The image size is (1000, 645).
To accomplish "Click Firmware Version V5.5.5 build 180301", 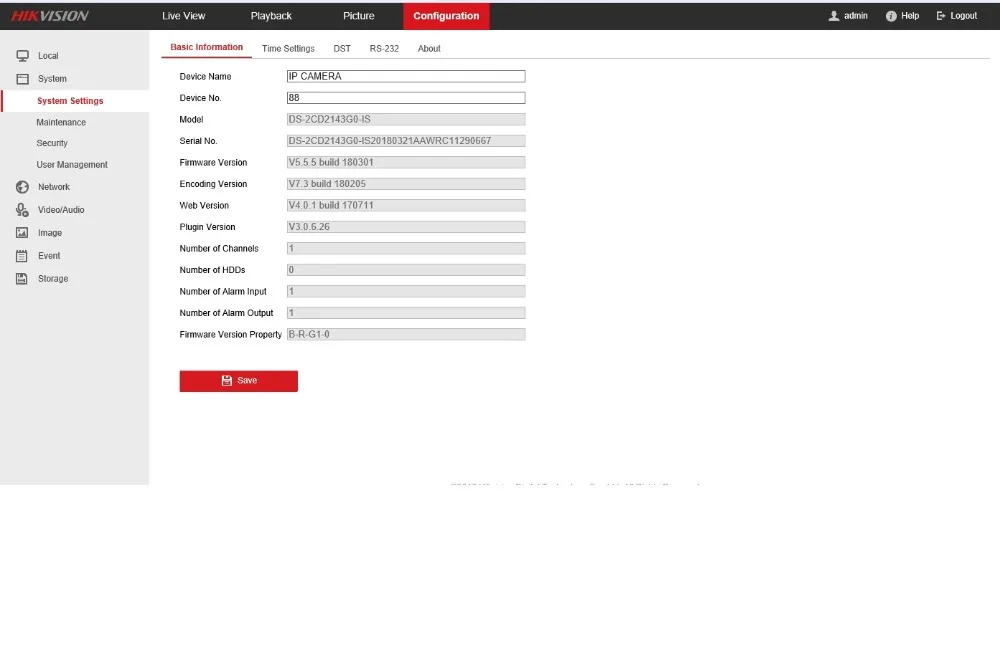I will [406, 163].
